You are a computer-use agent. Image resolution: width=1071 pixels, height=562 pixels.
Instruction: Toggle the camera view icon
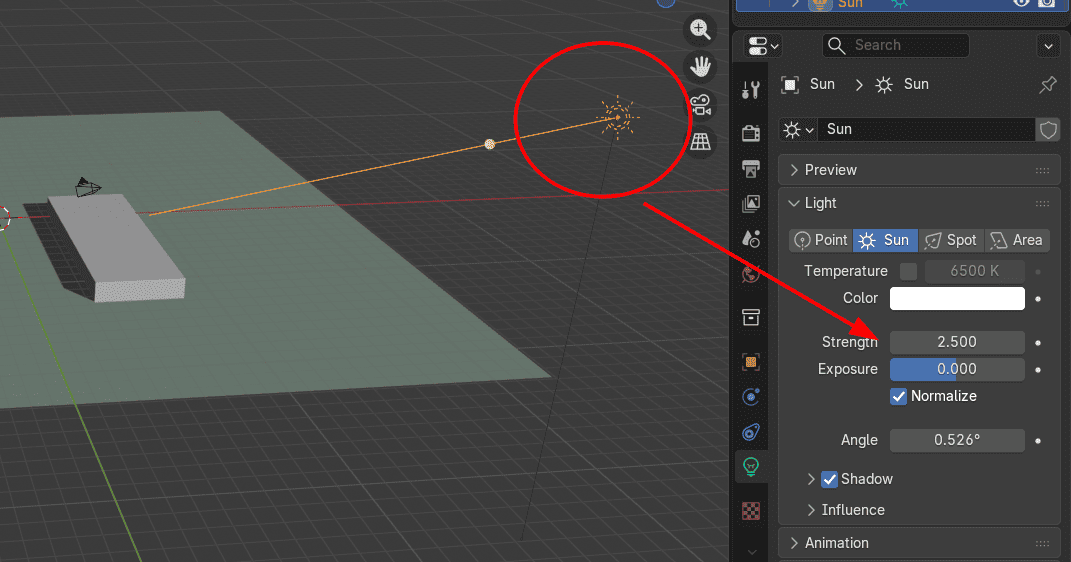coord(700,105)
